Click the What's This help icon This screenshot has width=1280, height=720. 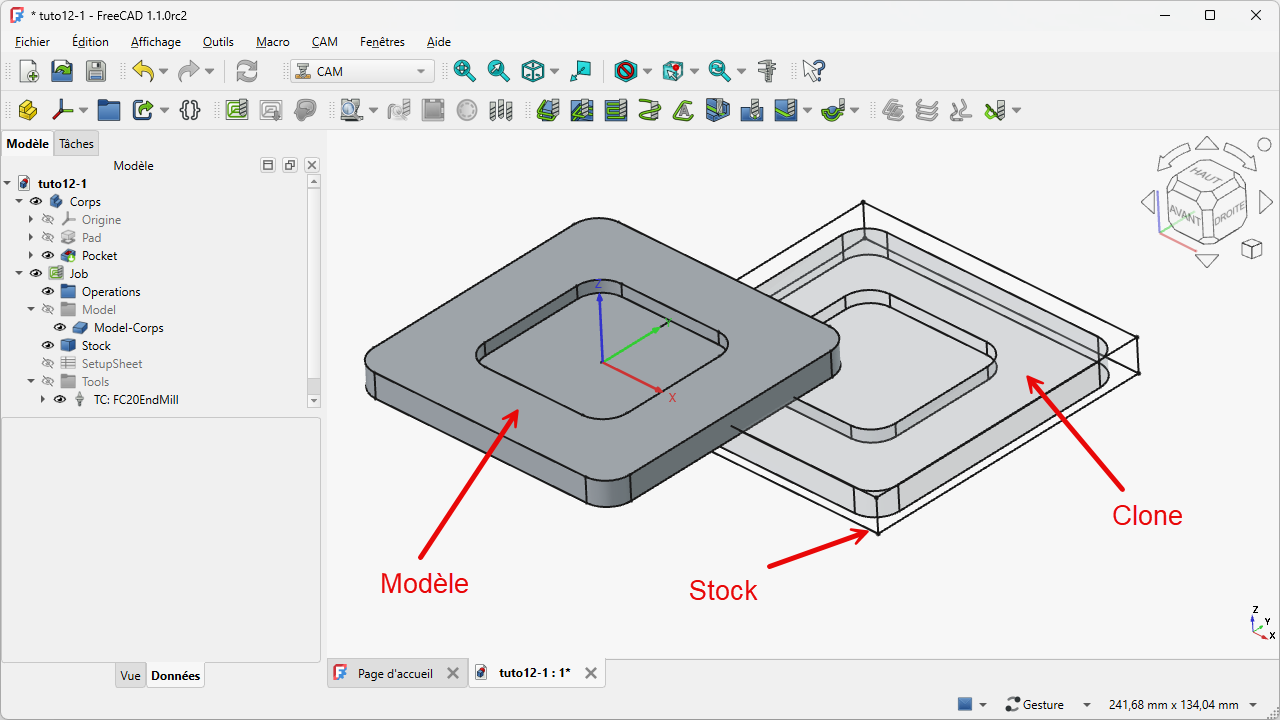[x=813, y=71]
